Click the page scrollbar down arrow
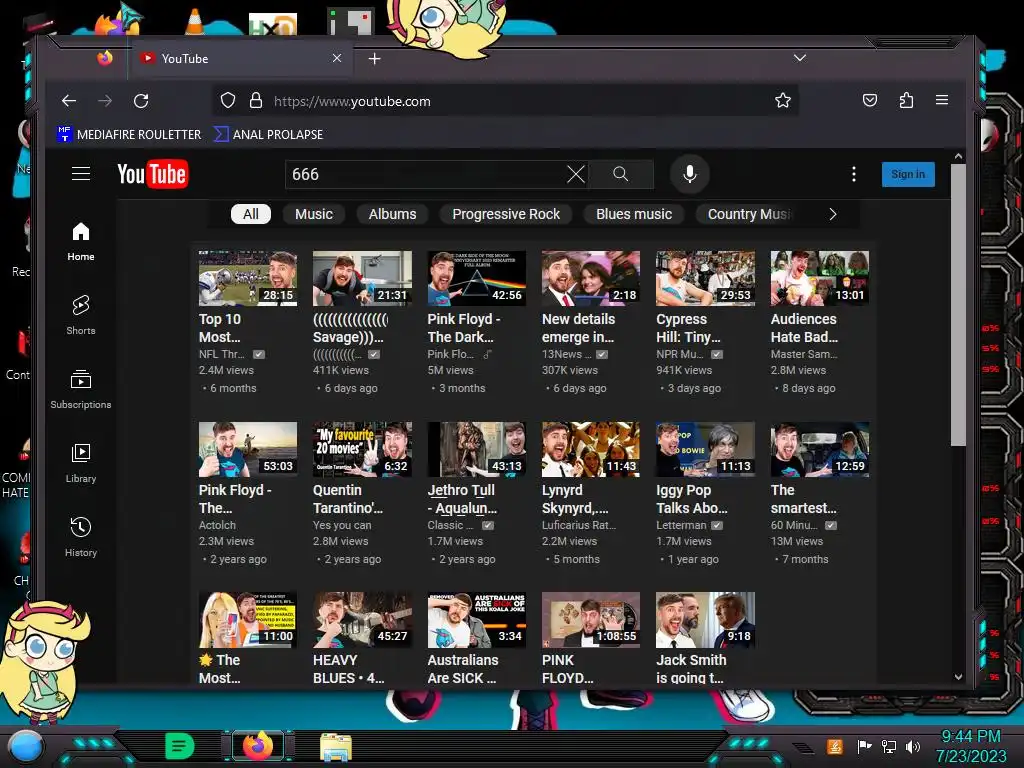 [x=958, y=677]
